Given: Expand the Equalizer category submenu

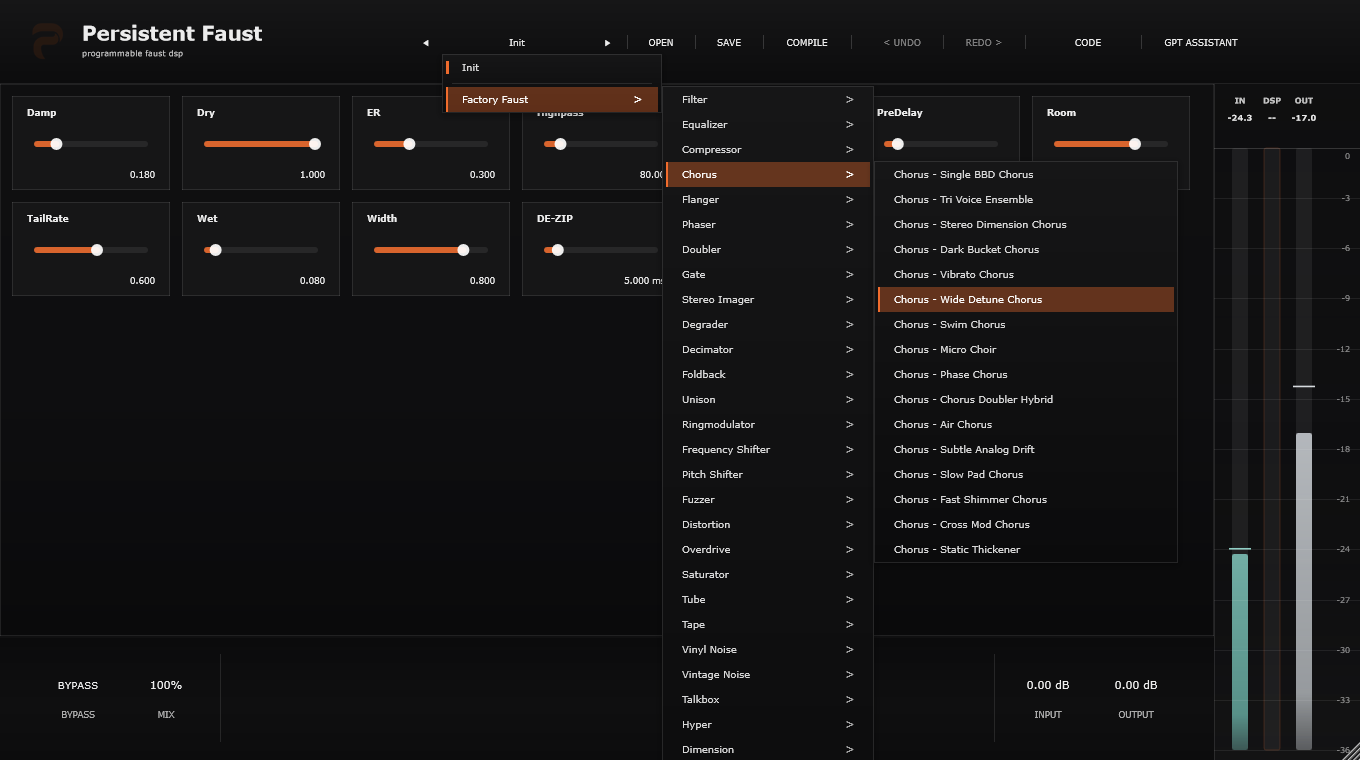Looking at the screenshot, I should tap(768, 125).
